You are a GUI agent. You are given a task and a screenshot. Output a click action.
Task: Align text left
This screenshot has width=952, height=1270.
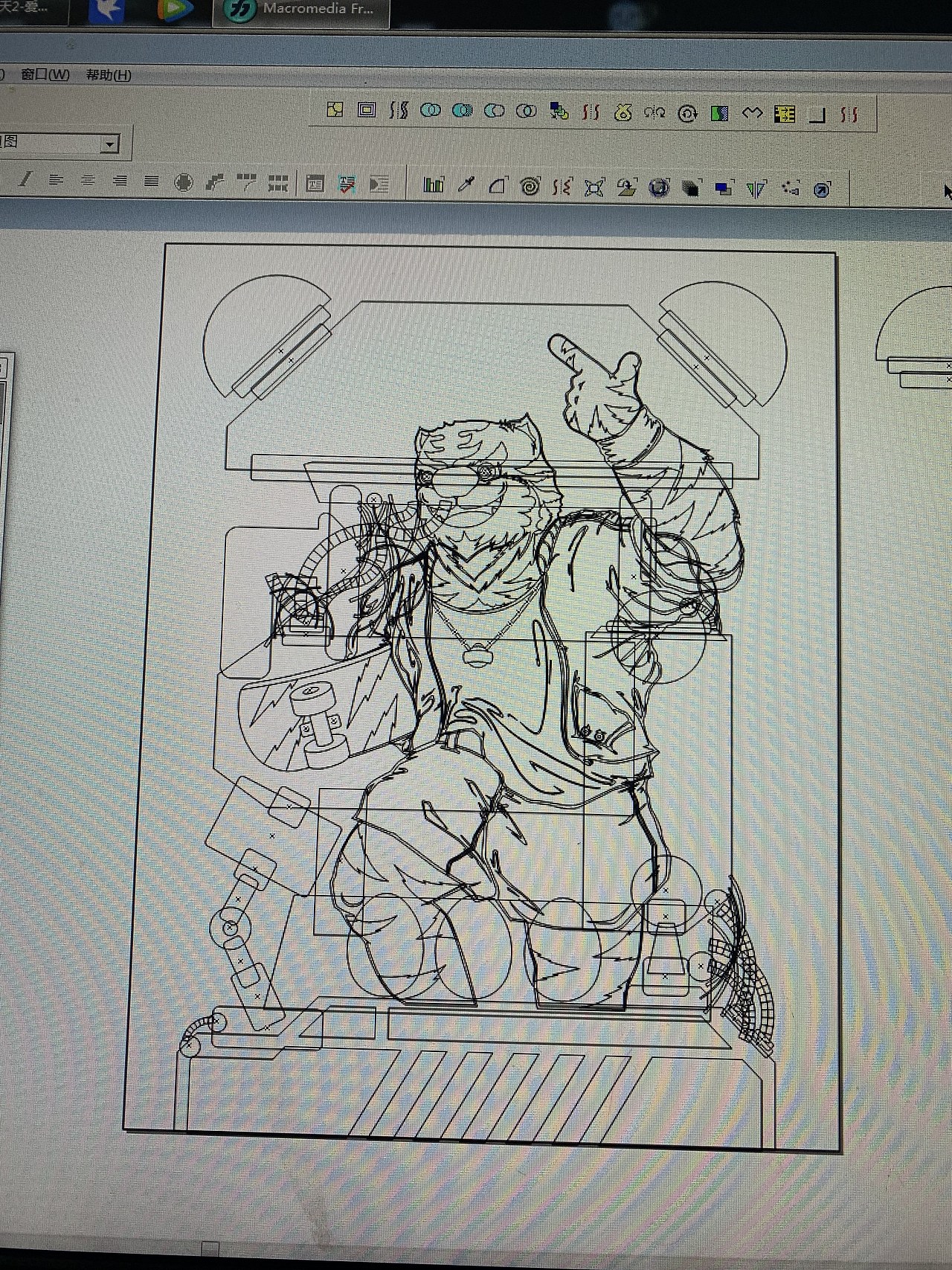(56, 180)
